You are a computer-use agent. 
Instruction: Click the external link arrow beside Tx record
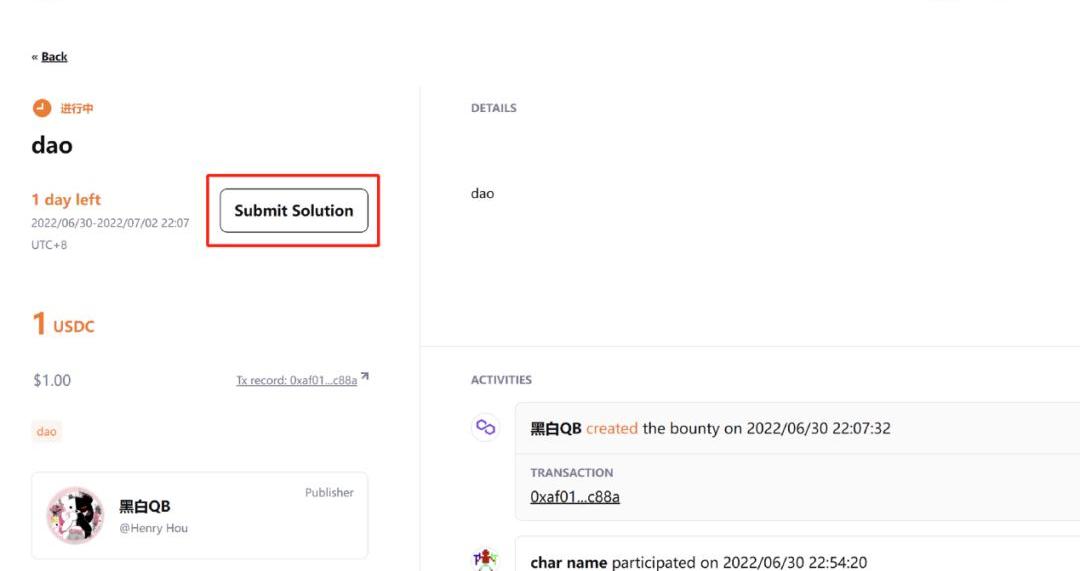(365, 377)
